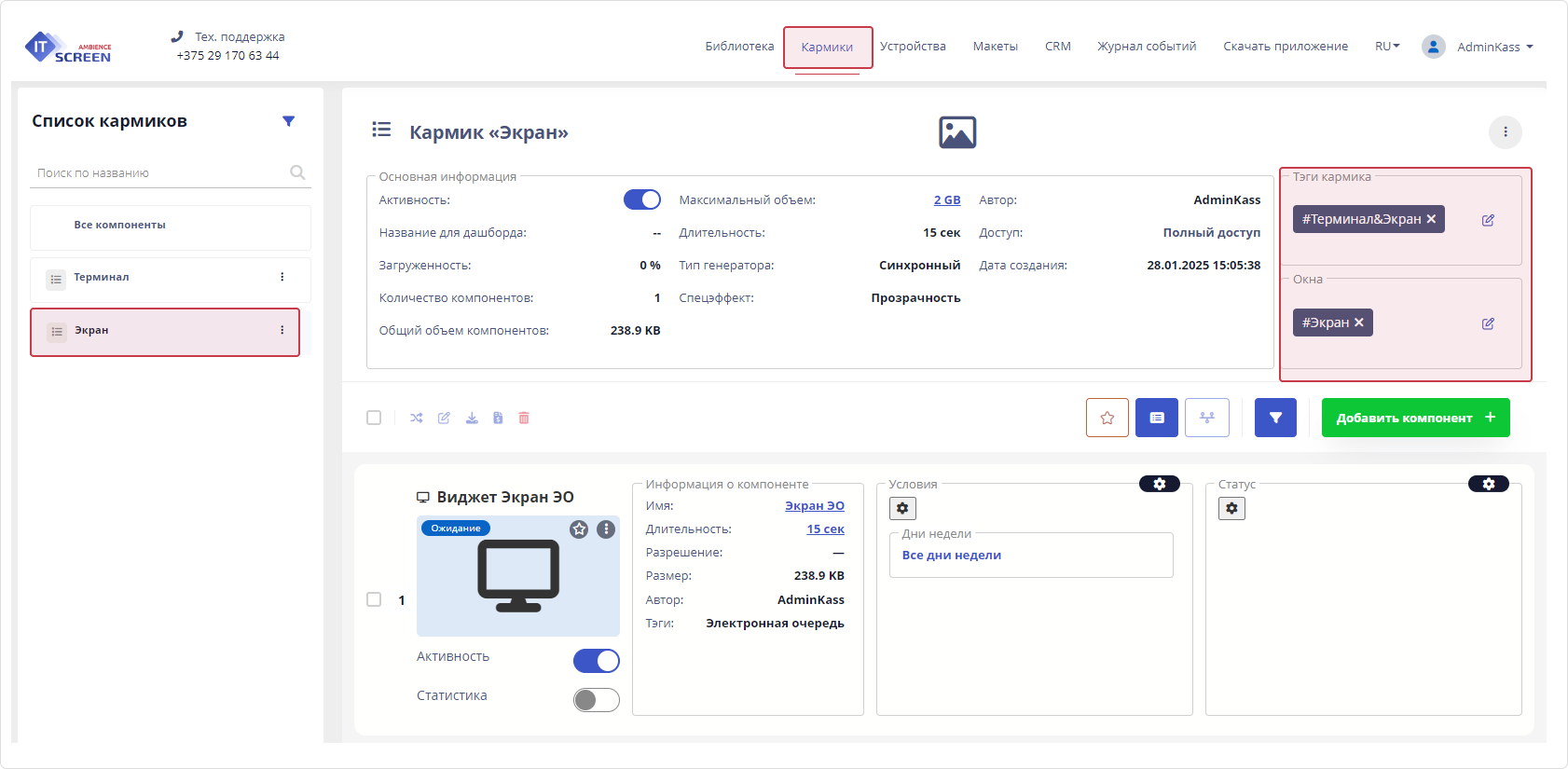This screenshot has height=769, width=1568.
Task: Click the phone number +375 29 170 63 44
Action: [228, 56]
